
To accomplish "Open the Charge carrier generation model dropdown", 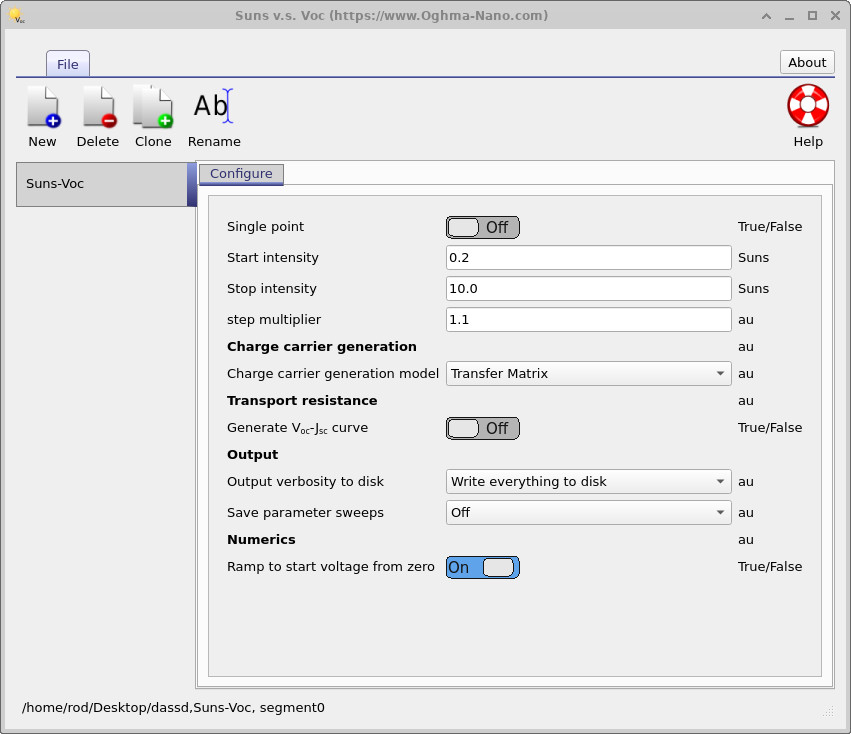I will pyautogui.click(x=588, y=373).
